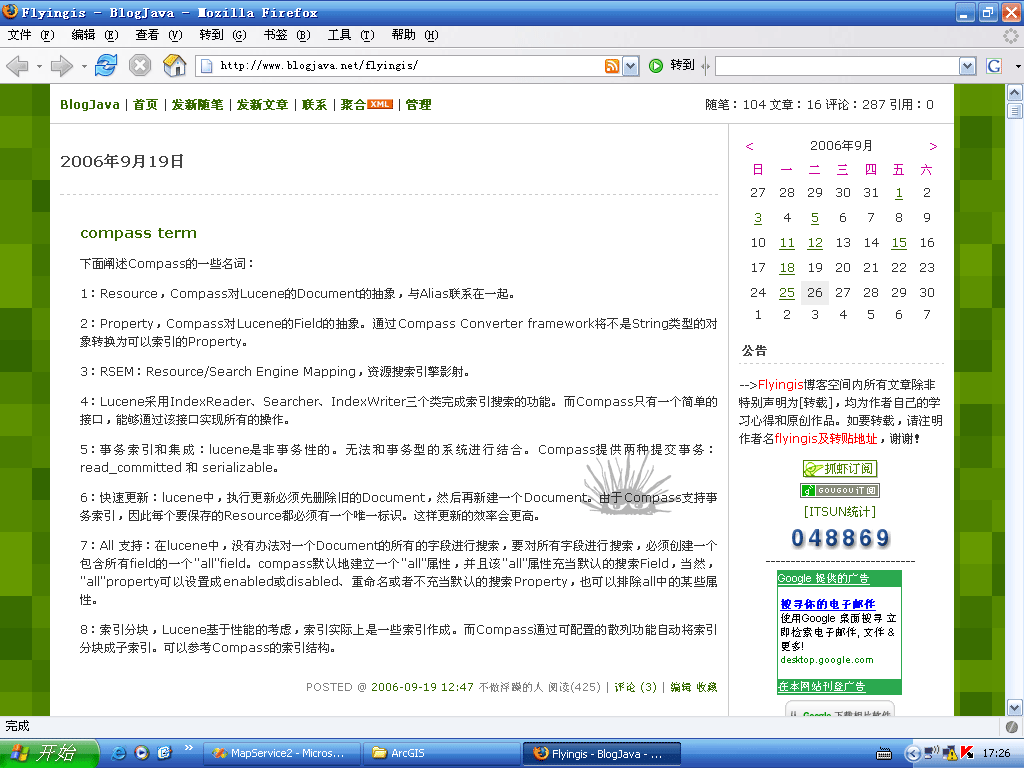Click the Google search input box
Screen dimensions: 1024x768
click(x=837, y=66)
